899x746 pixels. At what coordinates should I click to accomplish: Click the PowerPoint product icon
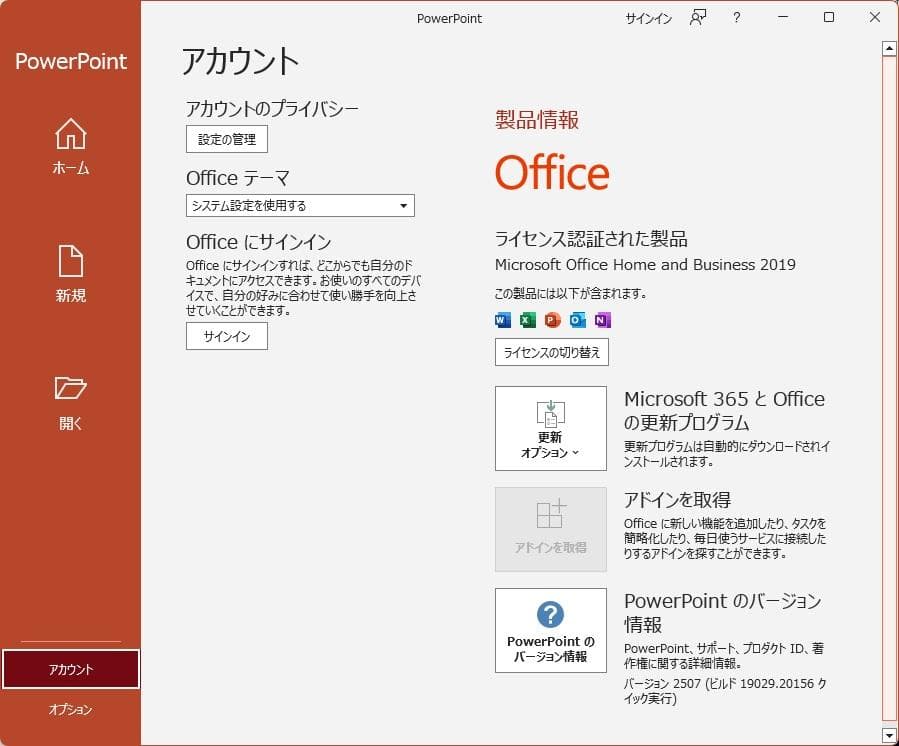(551, 320)
